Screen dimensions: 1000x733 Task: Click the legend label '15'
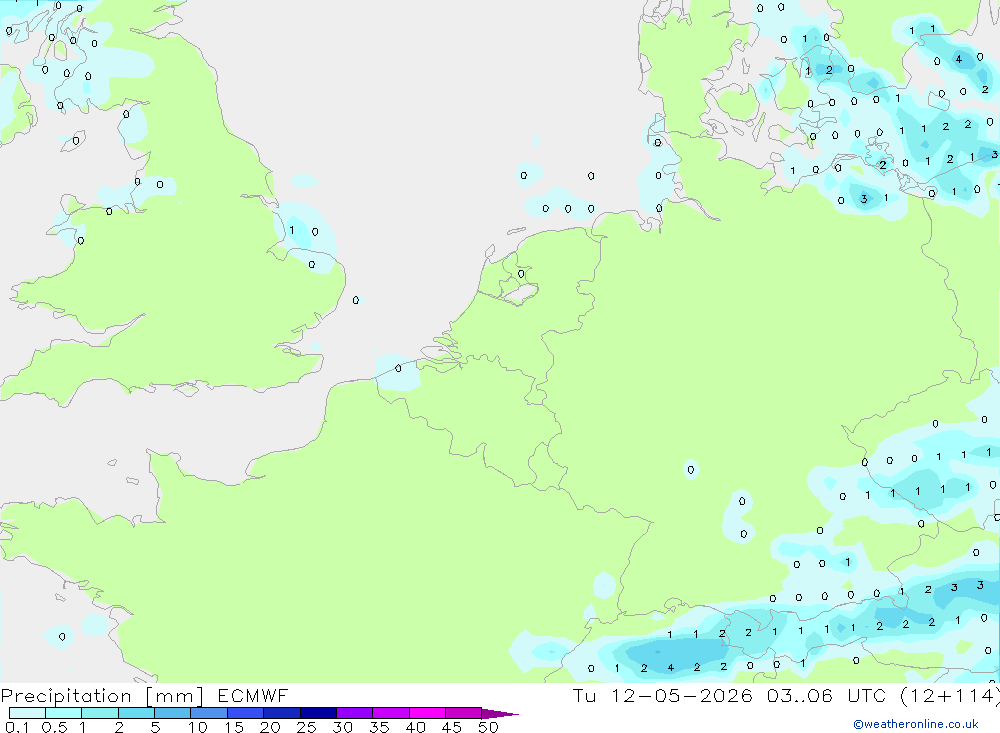234,727
